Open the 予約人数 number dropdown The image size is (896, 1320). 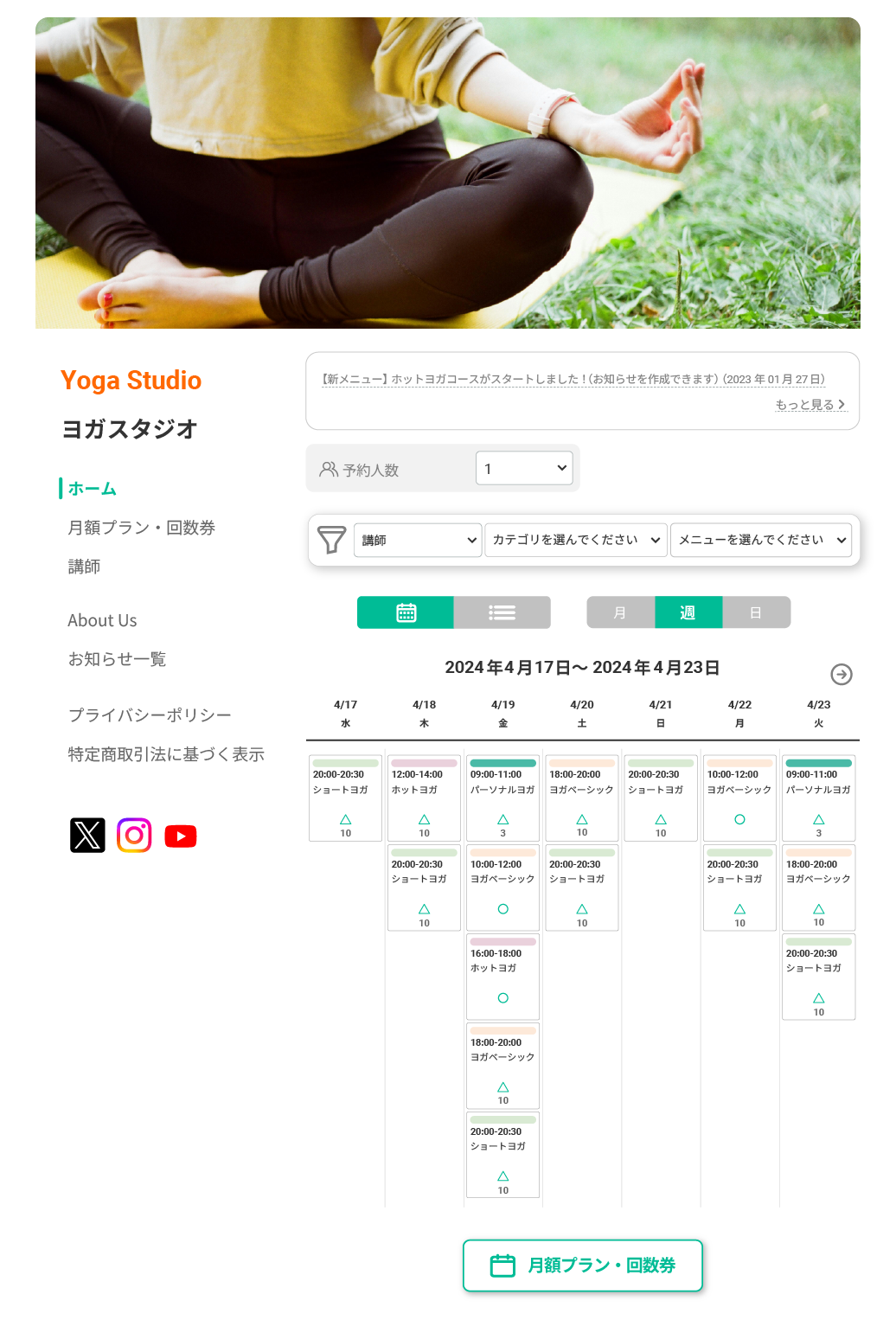pyautogui.click(x=524, y=468)
